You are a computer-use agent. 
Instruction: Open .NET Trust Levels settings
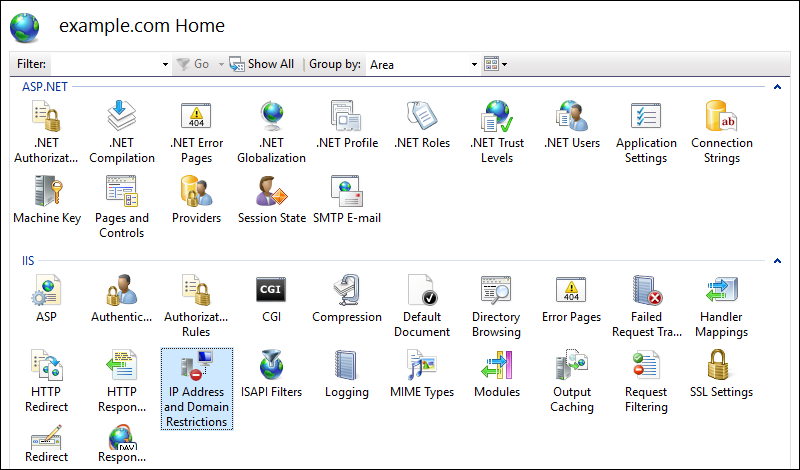pos(496,124)
